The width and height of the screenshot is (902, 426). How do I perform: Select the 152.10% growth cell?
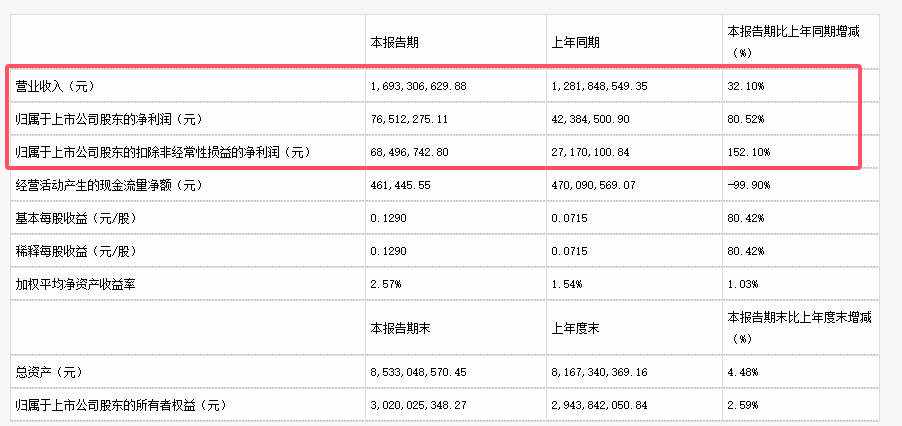click(748, 153)
